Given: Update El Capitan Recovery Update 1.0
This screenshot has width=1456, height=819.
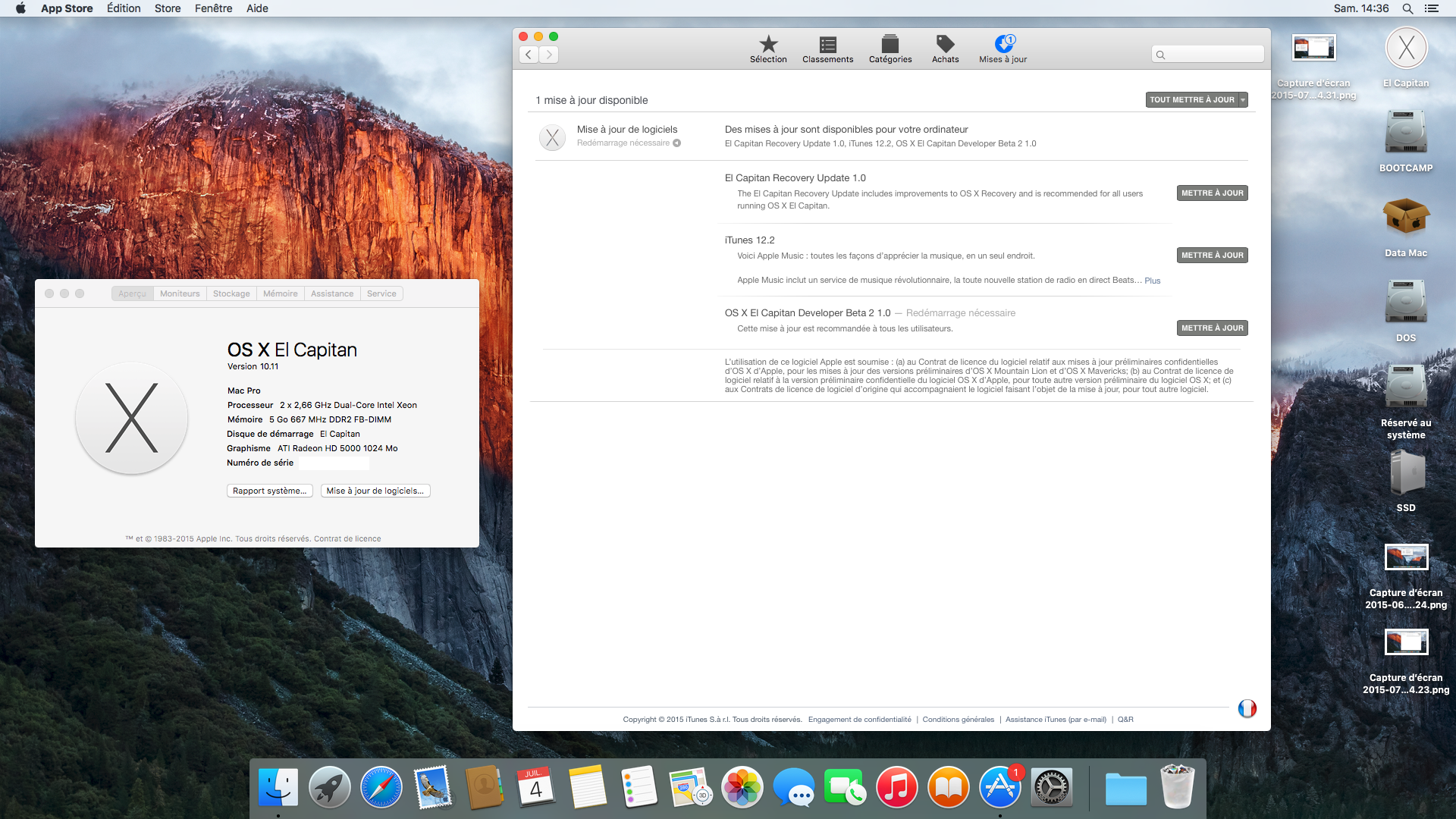Looking at the screenshot, I should pos(1212,193).
